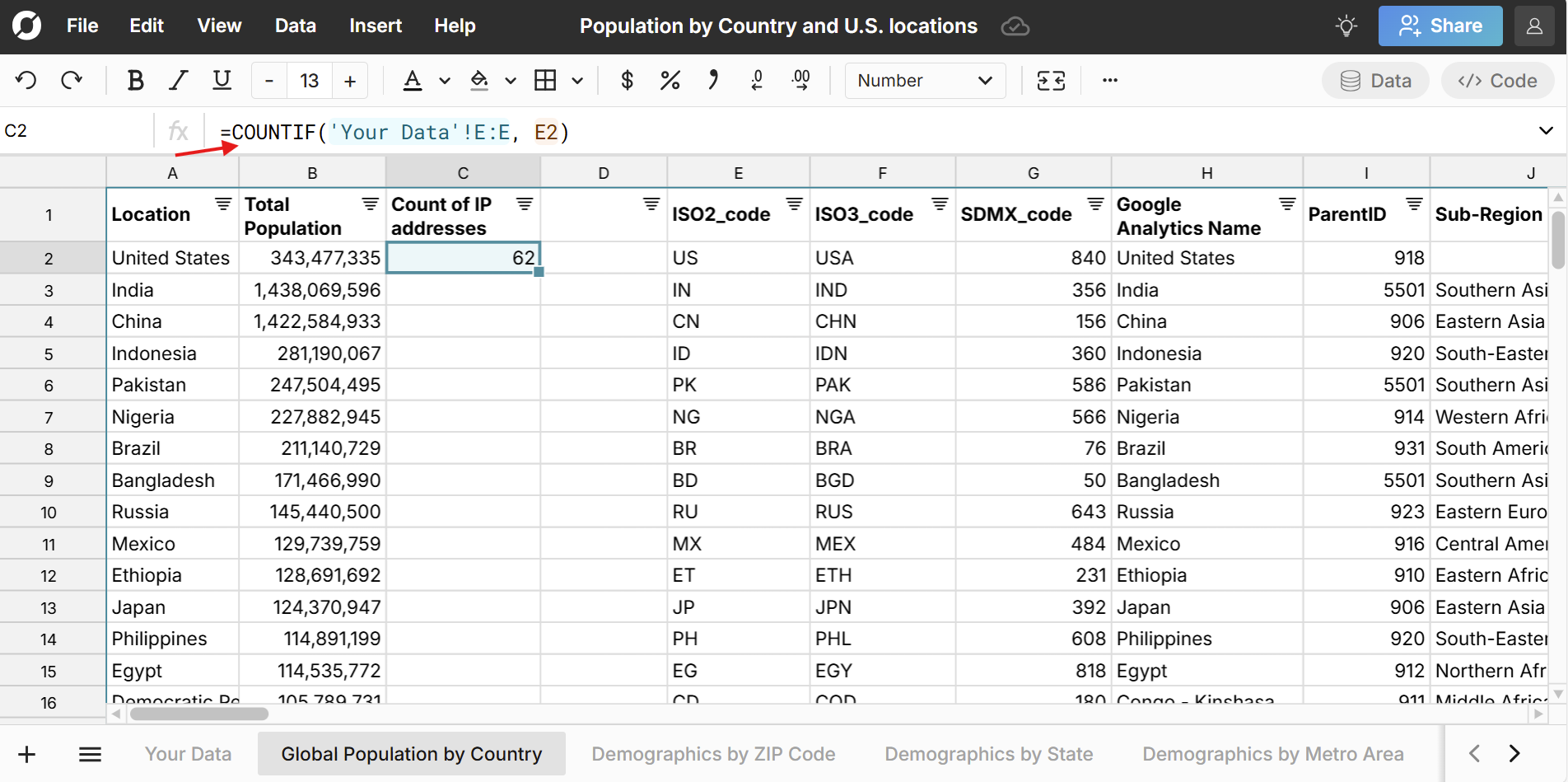Click the decrease decimal places icon

tap(757, 80)
